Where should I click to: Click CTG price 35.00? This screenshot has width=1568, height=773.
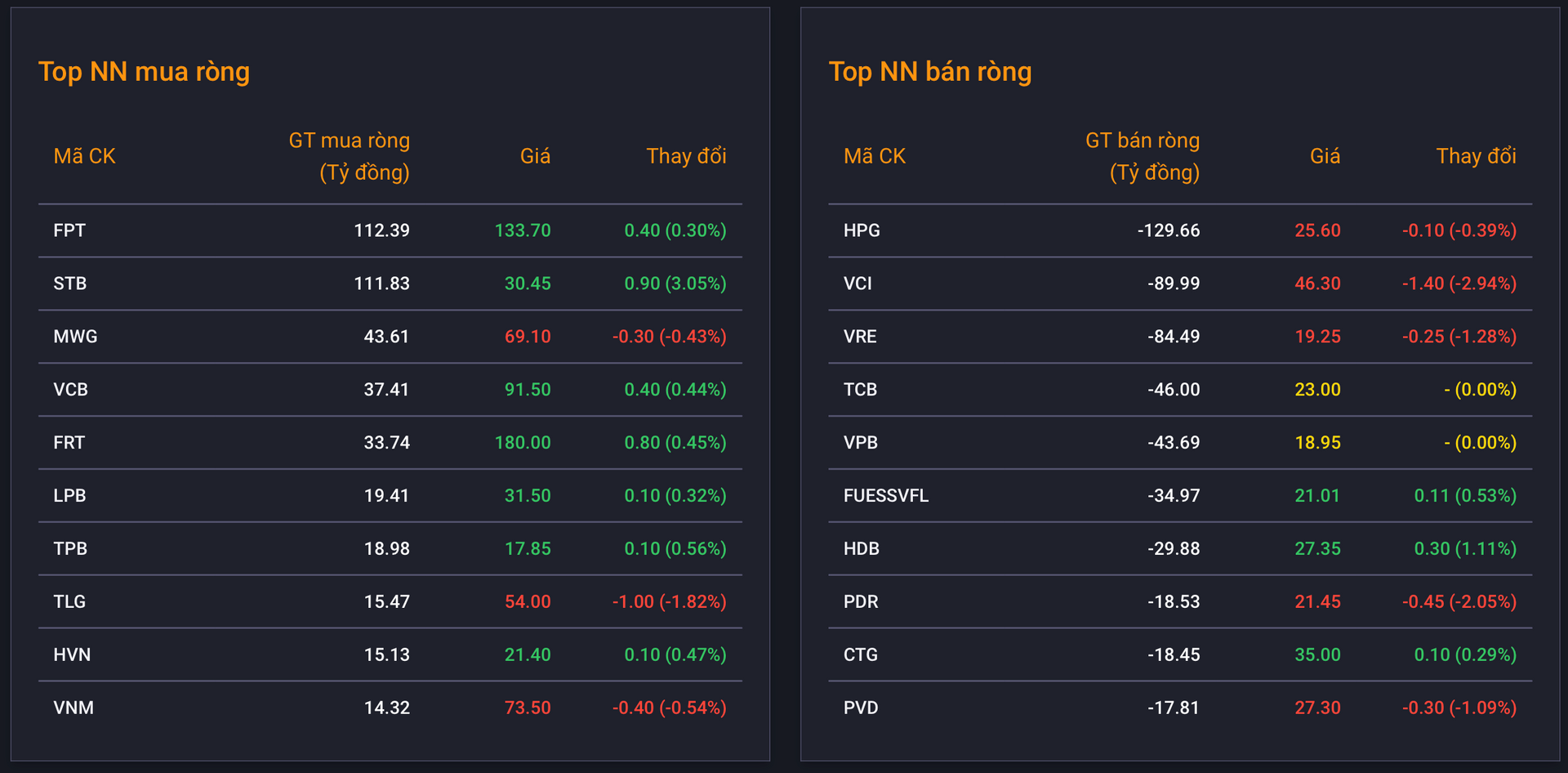click(1318, 655)
